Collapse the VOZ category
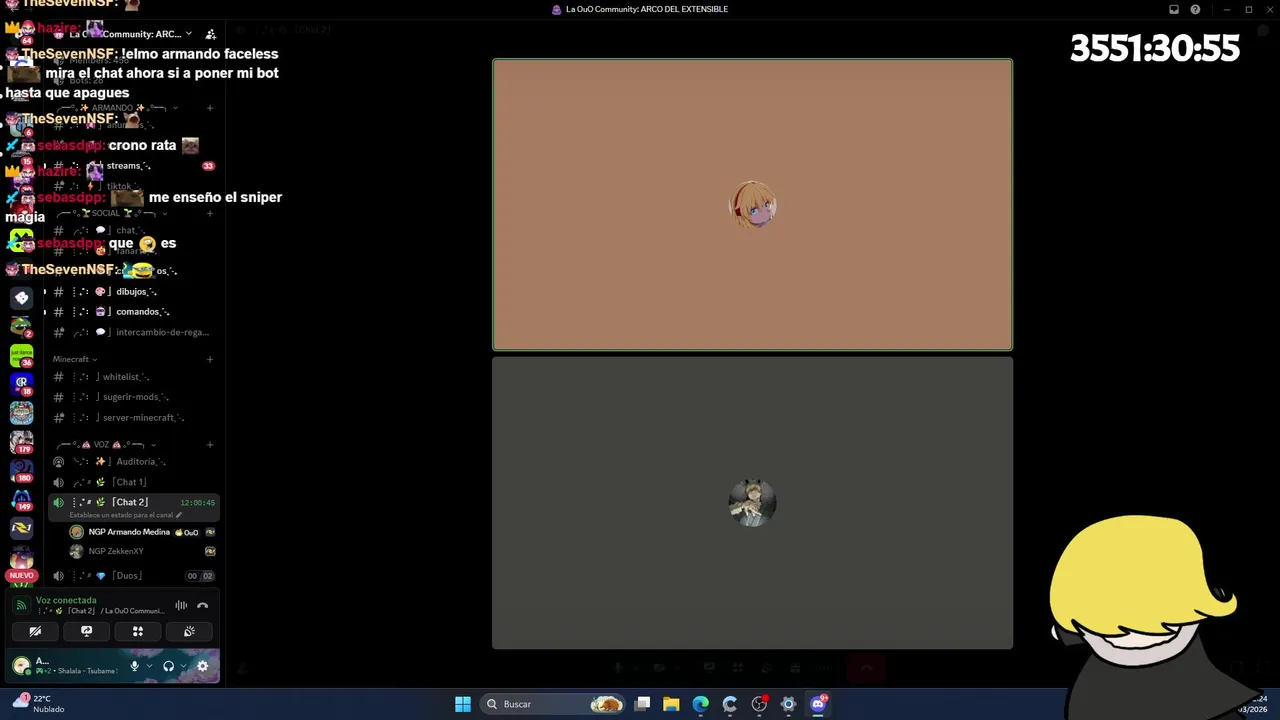Screen dimensions: 1280x720 click(x=105, y=444)
